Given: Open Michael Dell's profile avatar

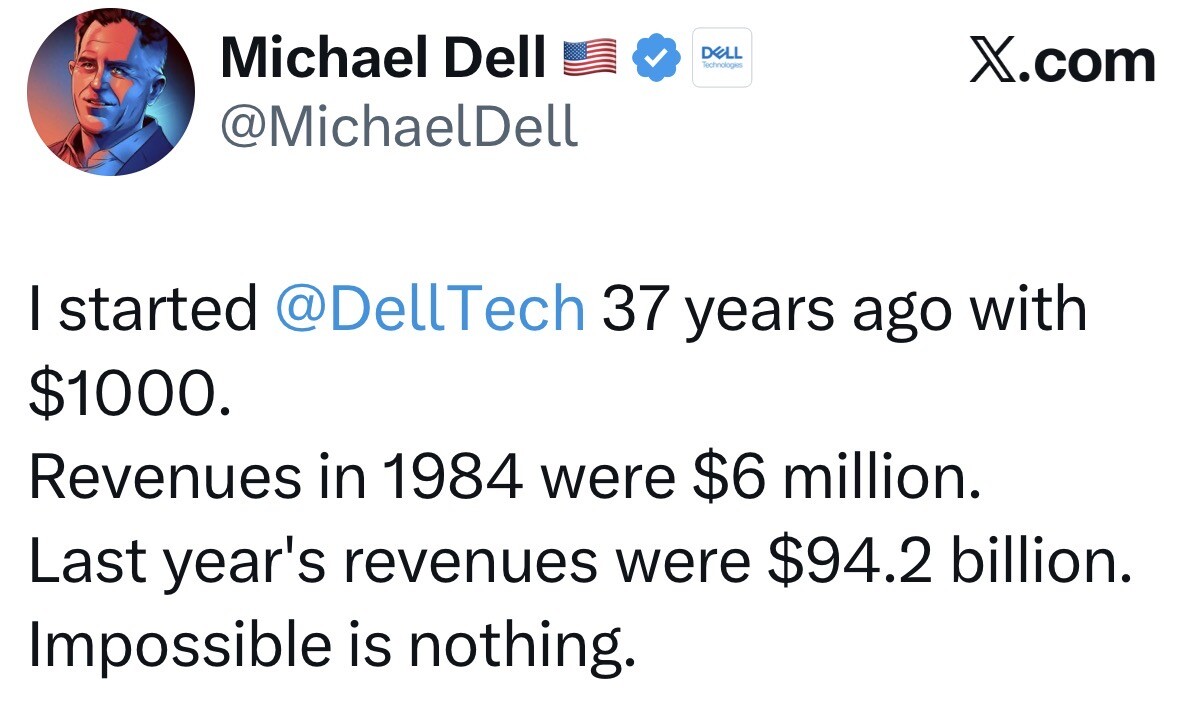Looking at the screenshot, I should tap(111, 92).
